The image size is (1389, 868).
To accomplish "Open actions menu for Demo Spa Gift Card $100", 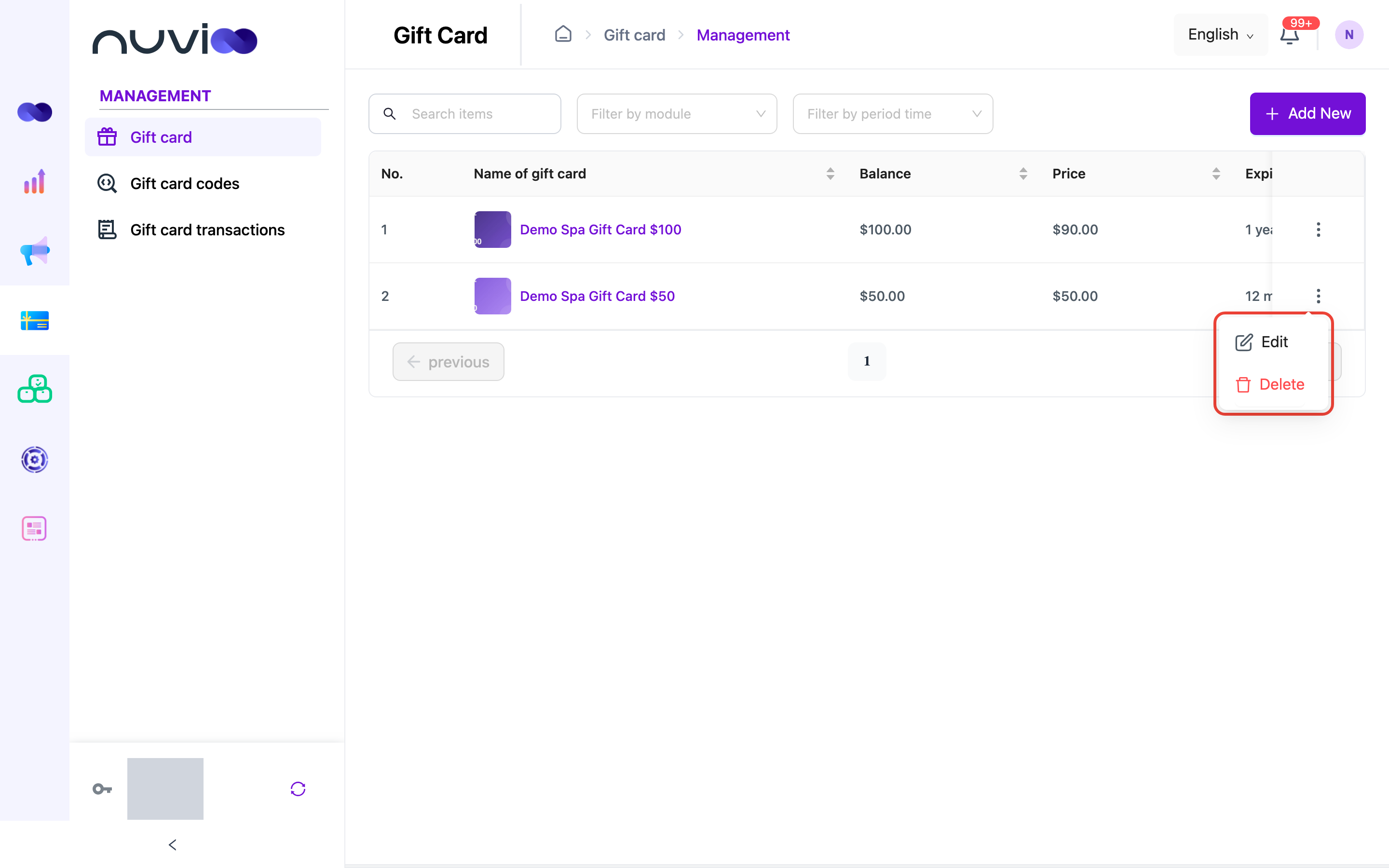I will pyautogui.click(x=1319, y=230).
